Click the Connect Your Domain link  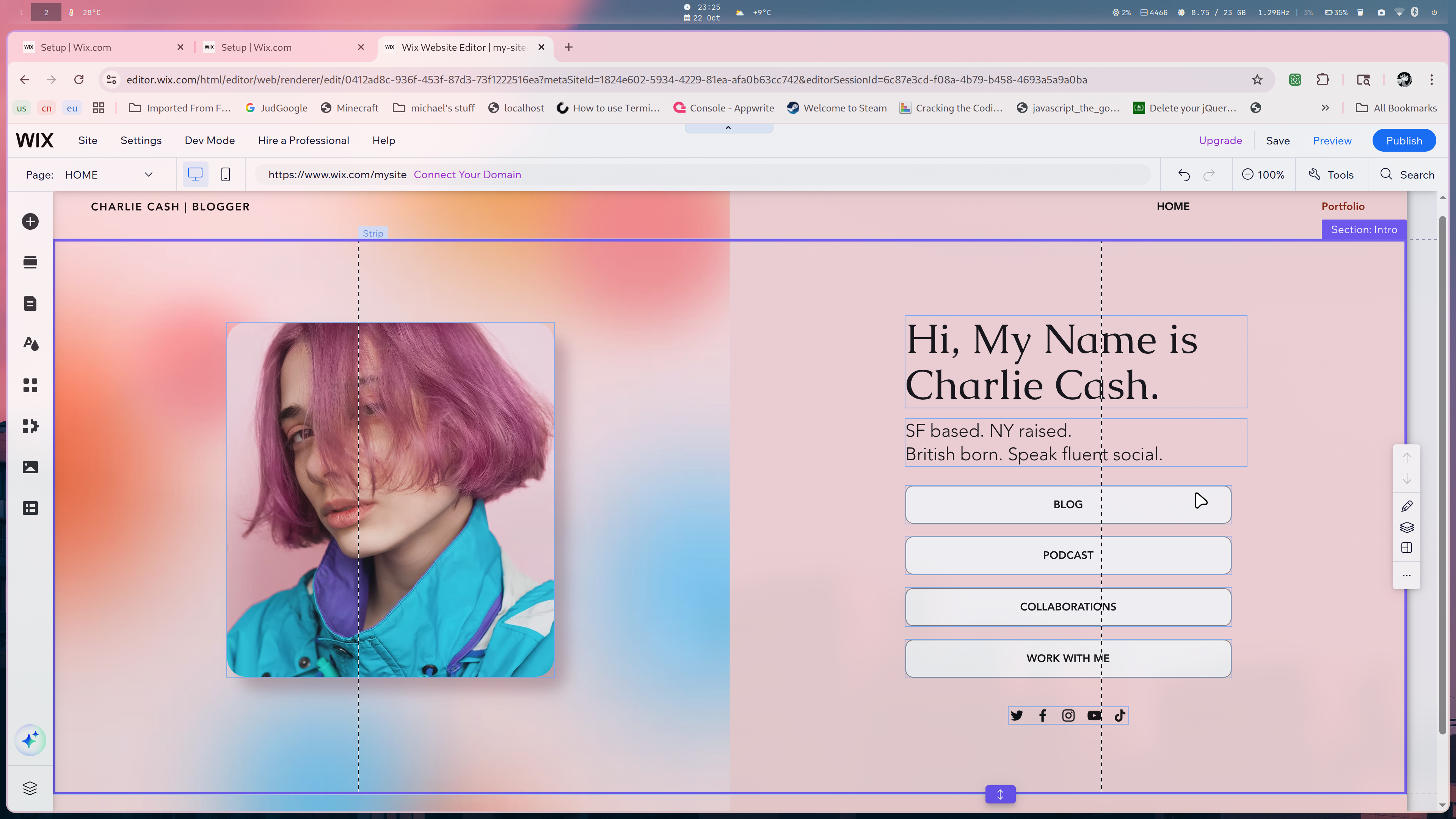click(467, 175)
